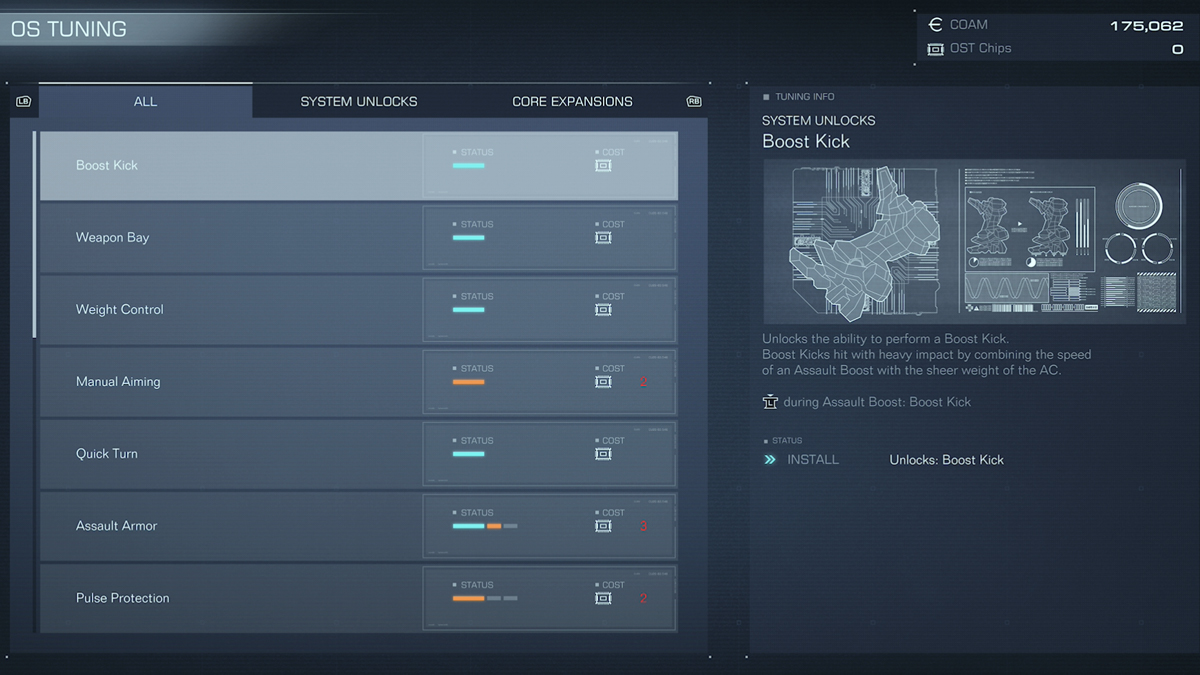Viewport: 1200px width, 675px height.
Task: Click the chip cost icon in Manual Aiming row
Action: [x=603, y=382]
